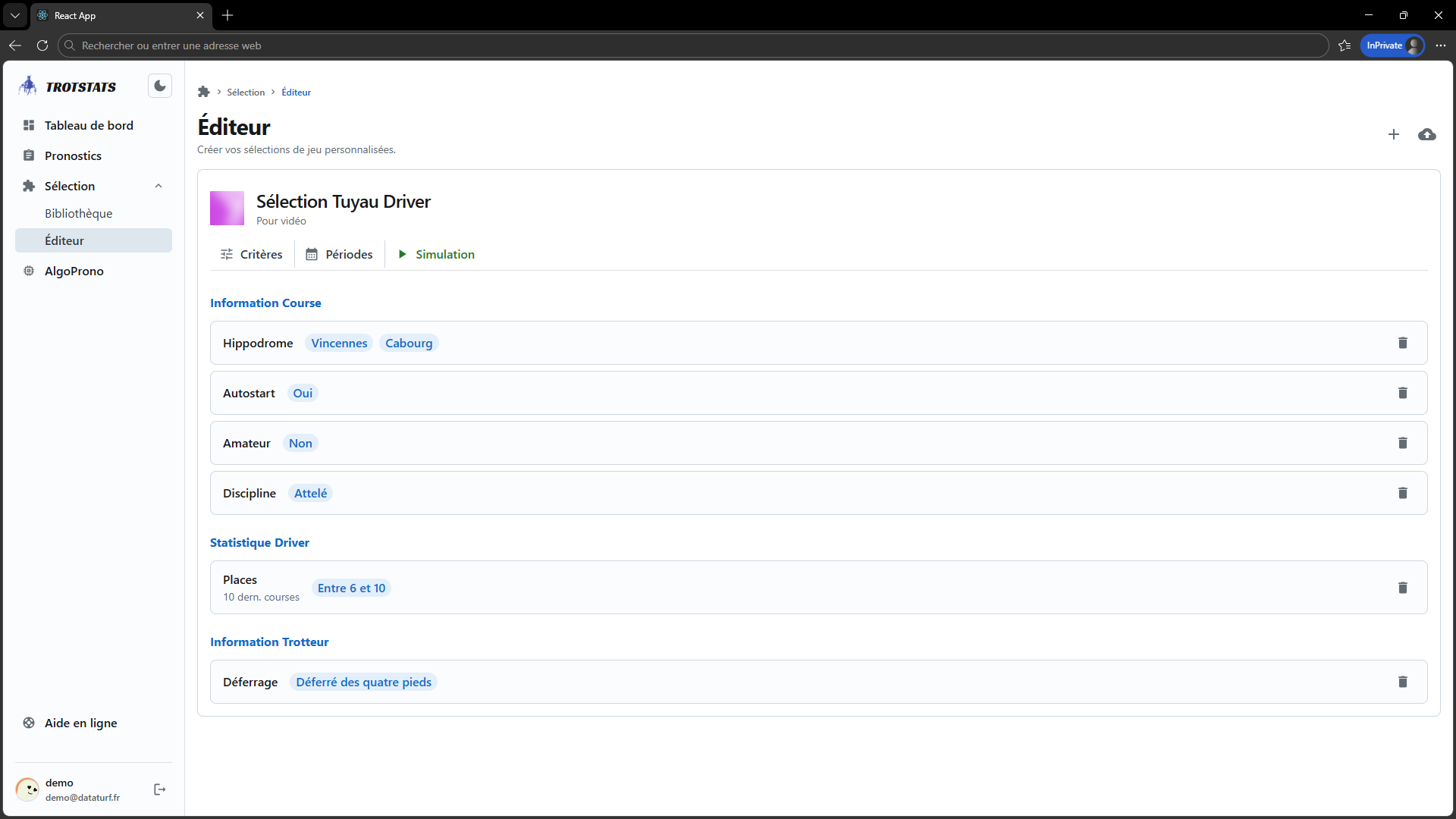This screenshot has height=819, width=1456.
Task: Click the Vincennes hippodrome chip
Action: (339, 343)
